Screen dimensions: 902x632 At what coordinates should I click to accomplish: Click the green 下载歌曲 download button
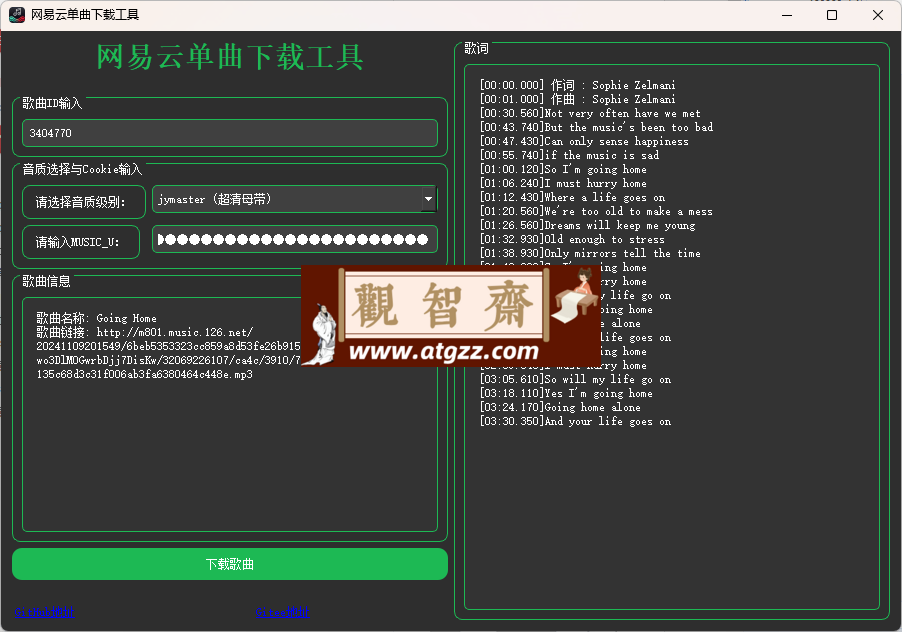coord(230,564)
